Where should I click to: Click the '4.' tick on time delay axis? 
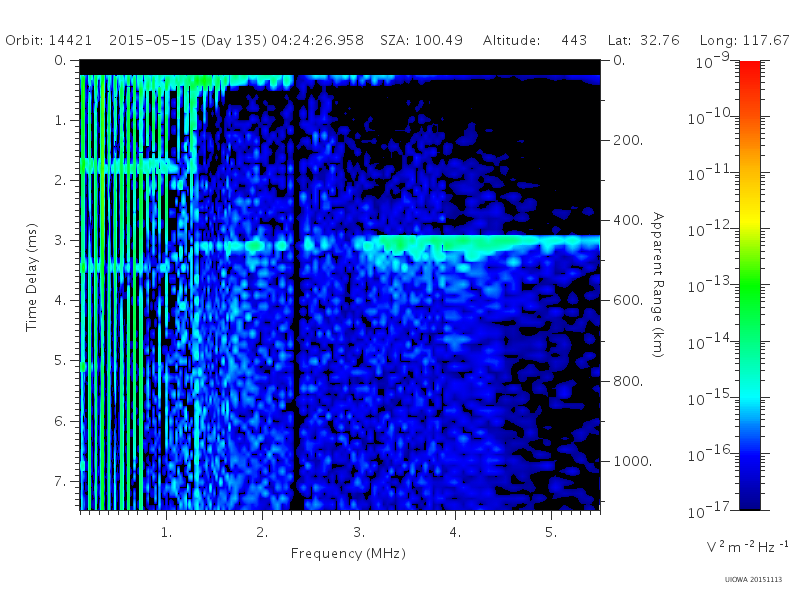(x=61, y=301)
